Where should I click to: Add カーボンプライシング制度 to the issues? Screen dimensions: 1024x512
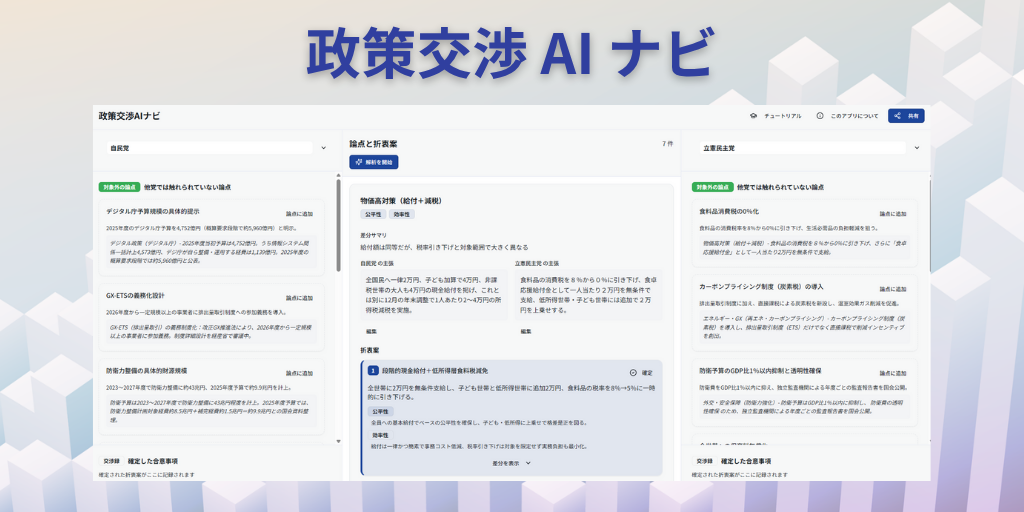(892, 287)
